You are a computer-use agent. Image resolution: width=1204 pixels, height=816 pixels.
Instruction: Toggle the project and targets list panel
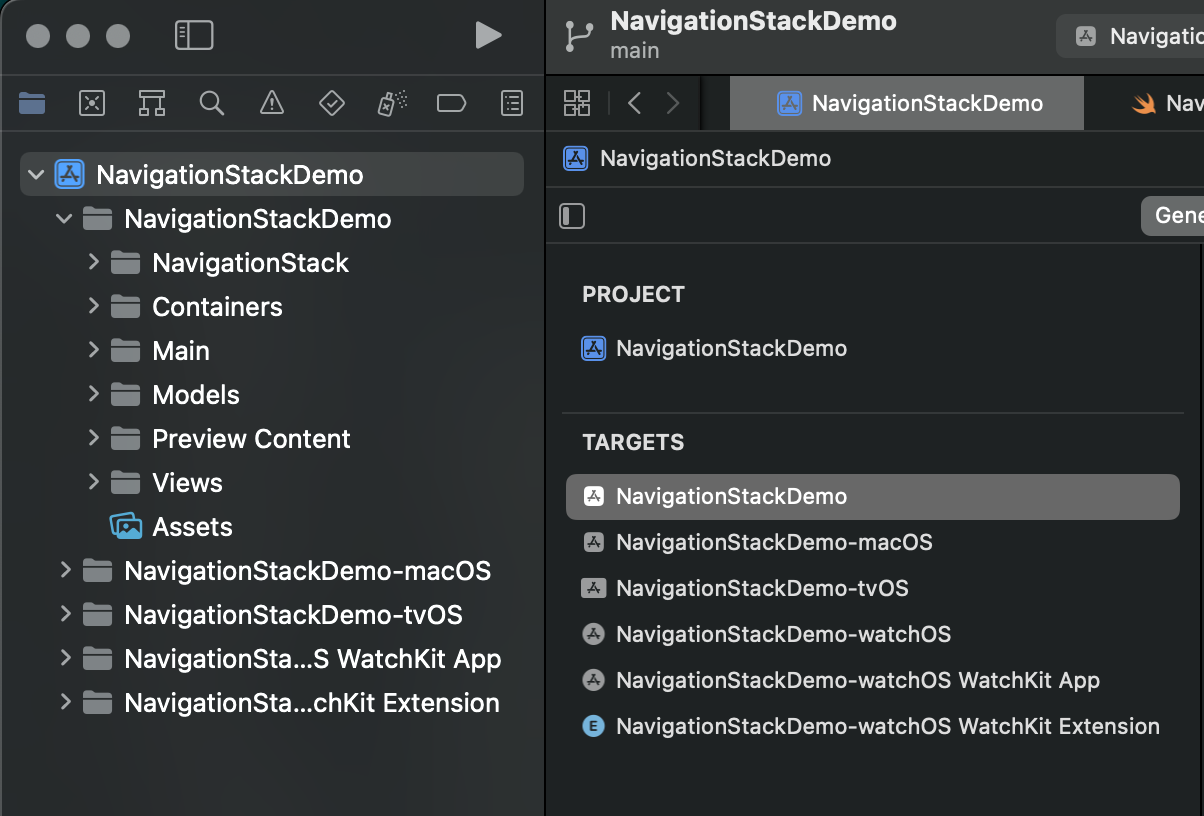[572, 216]
